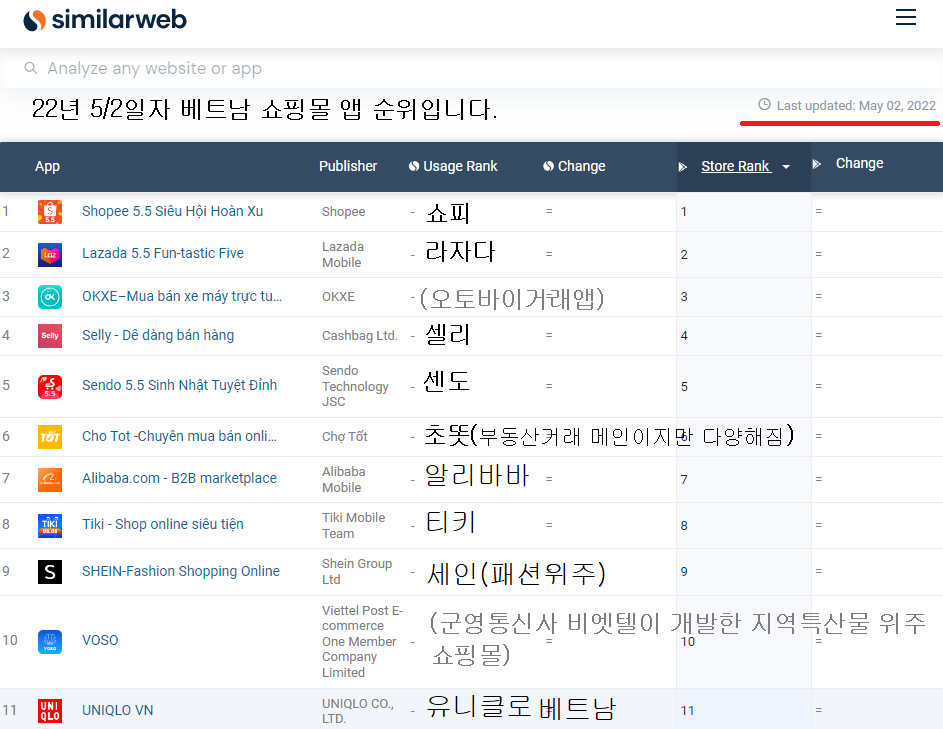
Task: Open the Cho Tot app detail link
Action: tap(179, 436)
